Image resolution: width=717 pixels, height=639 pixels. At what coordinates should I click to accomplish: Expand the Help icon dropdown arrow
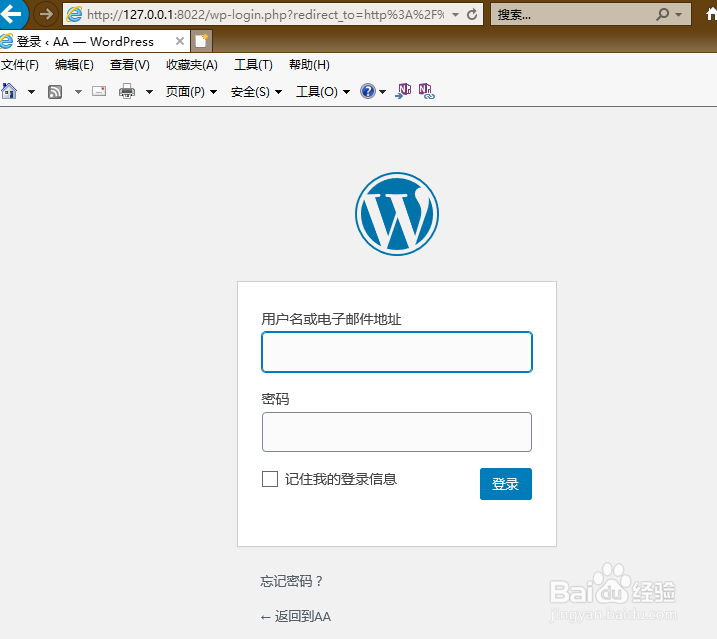pos(382,92)
